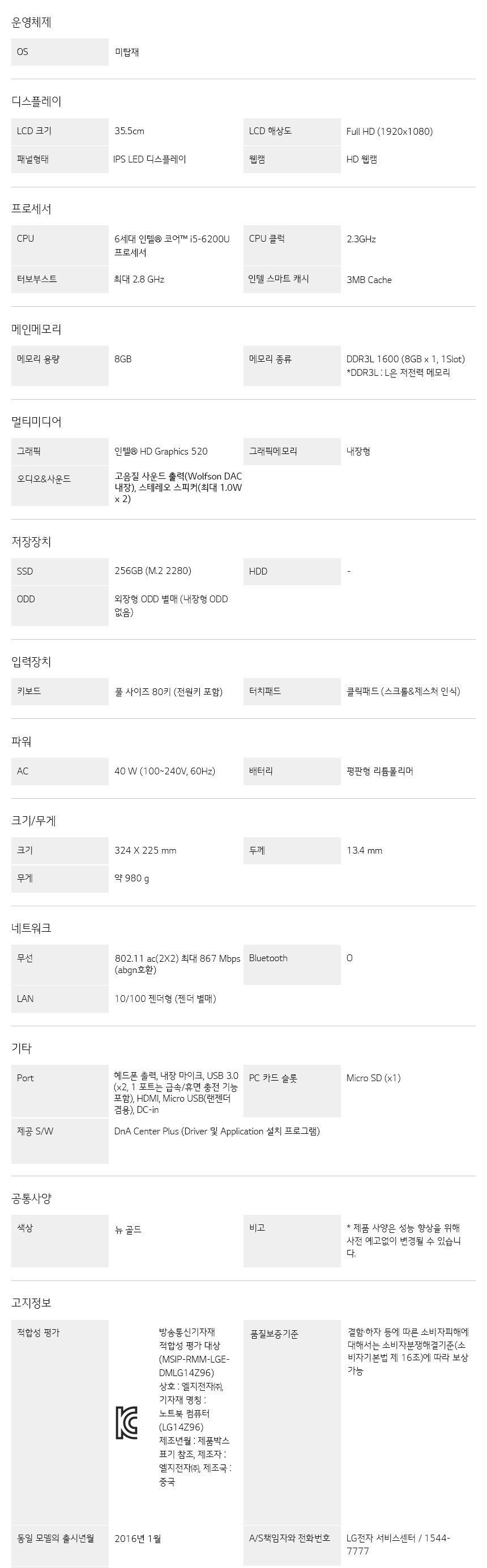Click the 터치패드 label cell
The height and width of the screenshot is (1568, 487).
292,692
